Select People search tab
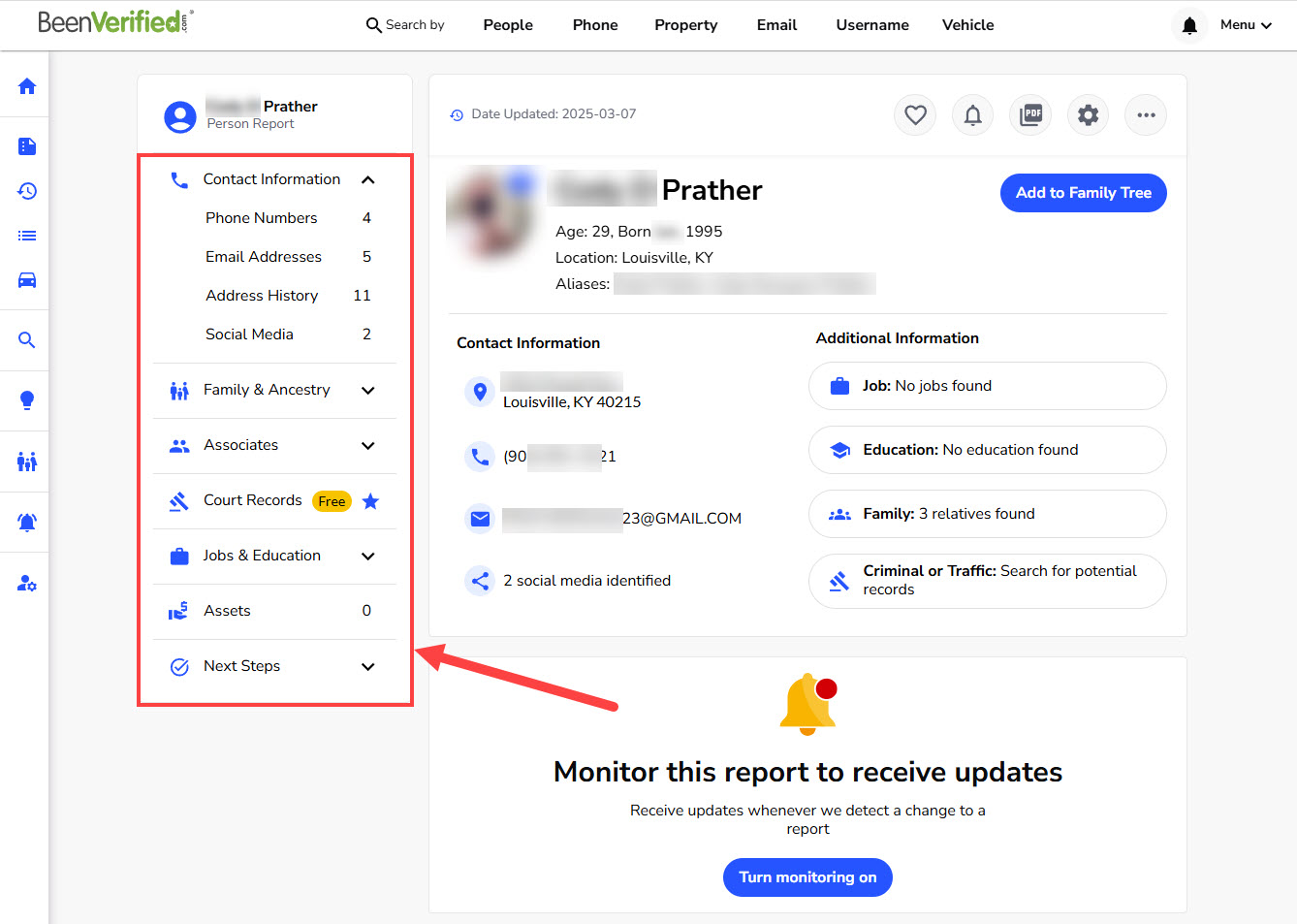The height and width of the screenshot is (924, 1297). pos(508,25)
